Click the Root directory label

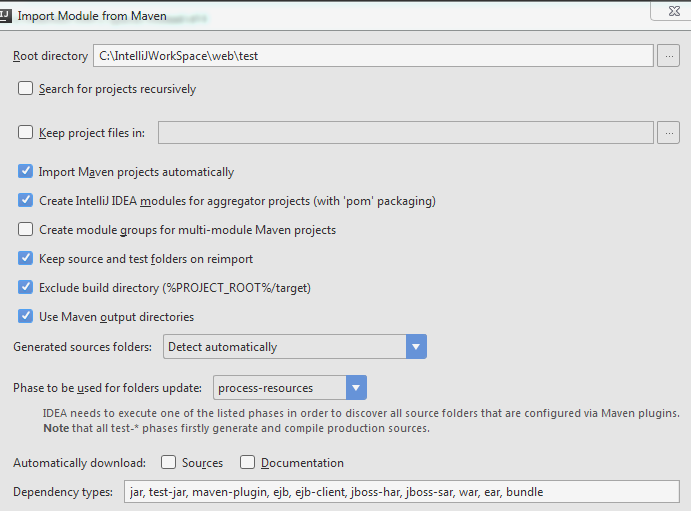(x=50, y=56)
